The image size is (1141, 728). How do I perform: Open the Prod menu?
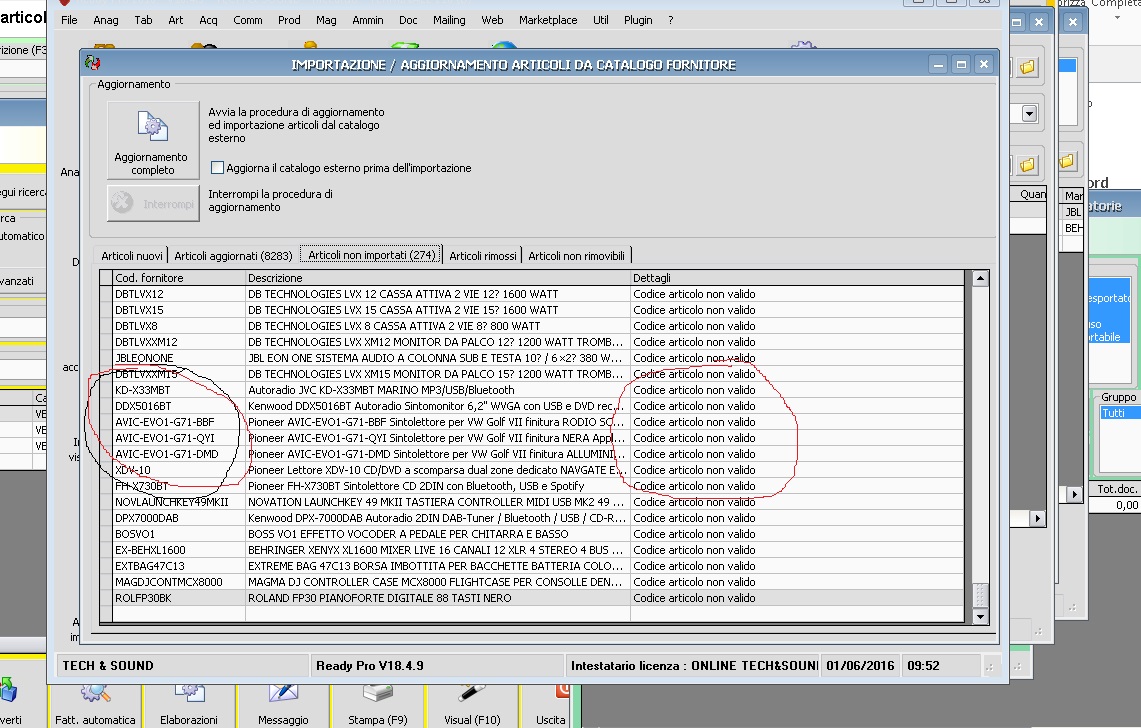[x=289, y=20]
